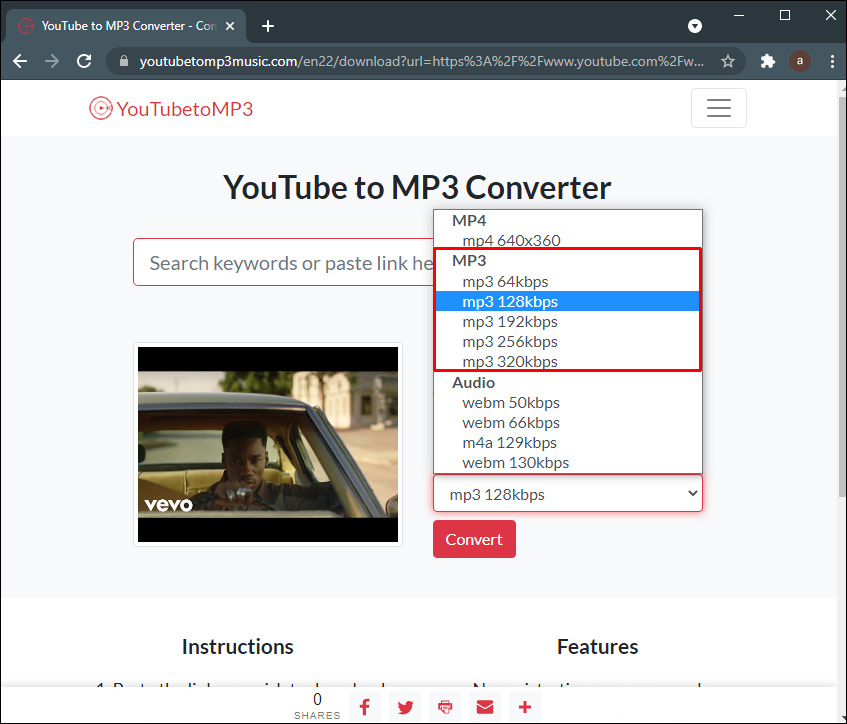The image size is (847, 724).
Task: Open the Extensions puzzle icon
Action: (768, 61)
